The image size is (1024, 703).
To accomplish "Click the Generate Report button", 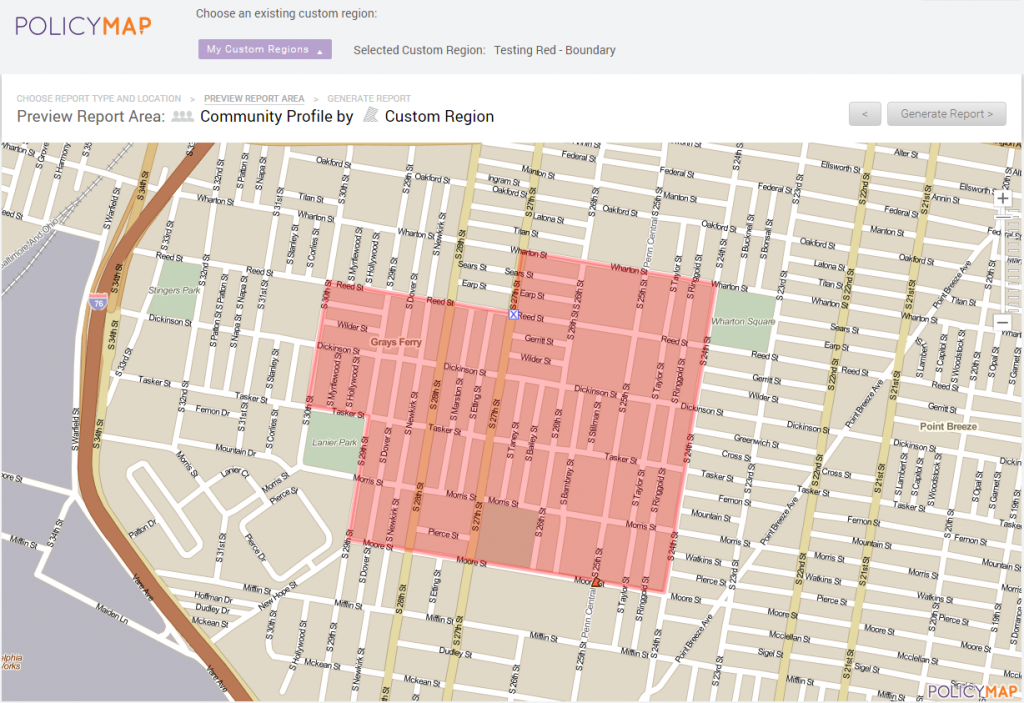I will point(946,114).
